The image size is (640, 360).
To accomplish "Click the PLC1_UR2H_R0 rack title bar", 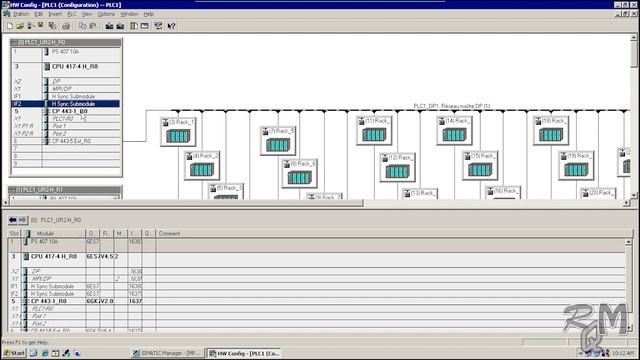I will click(66, 42).
